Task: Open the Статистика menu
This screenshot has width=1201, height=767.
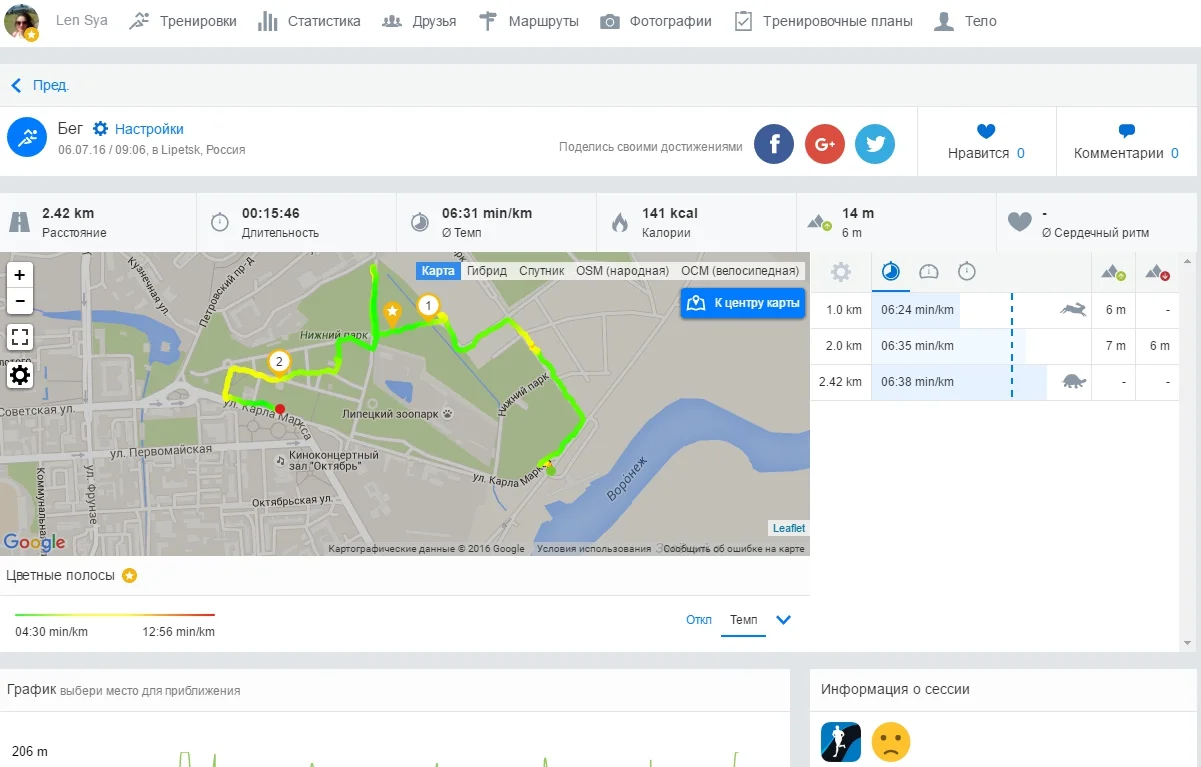Action: coord(309,21)
